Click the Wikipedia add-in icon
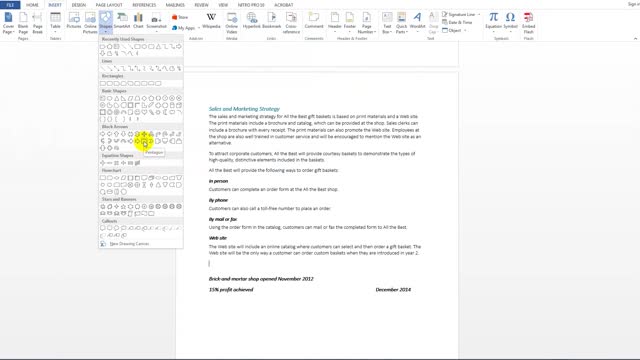This screenshot has height=360, width=640. (x=211, y=21)
